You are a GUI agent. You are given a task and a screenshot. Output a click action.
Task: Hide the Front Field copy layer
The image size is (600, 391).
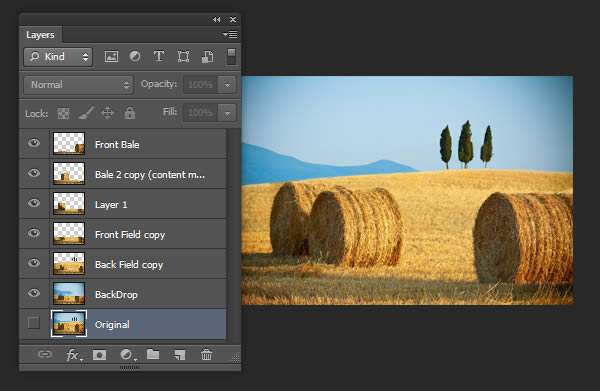click(34, 233)
